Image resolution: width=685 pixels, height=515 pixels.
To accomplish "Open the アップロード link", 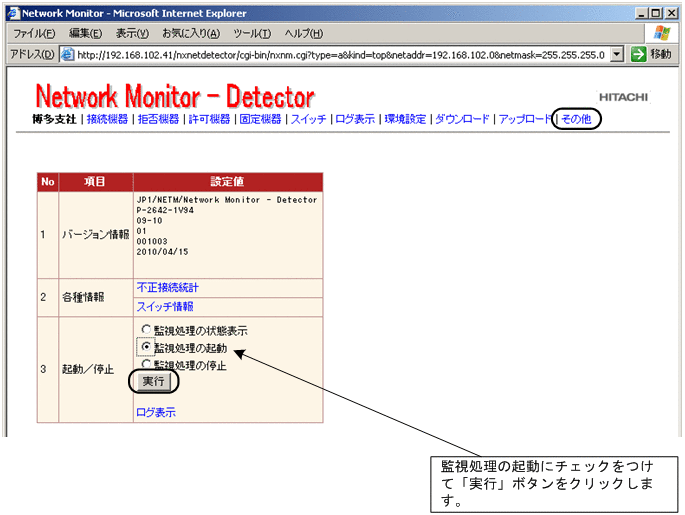I will [x=525, y=119].
